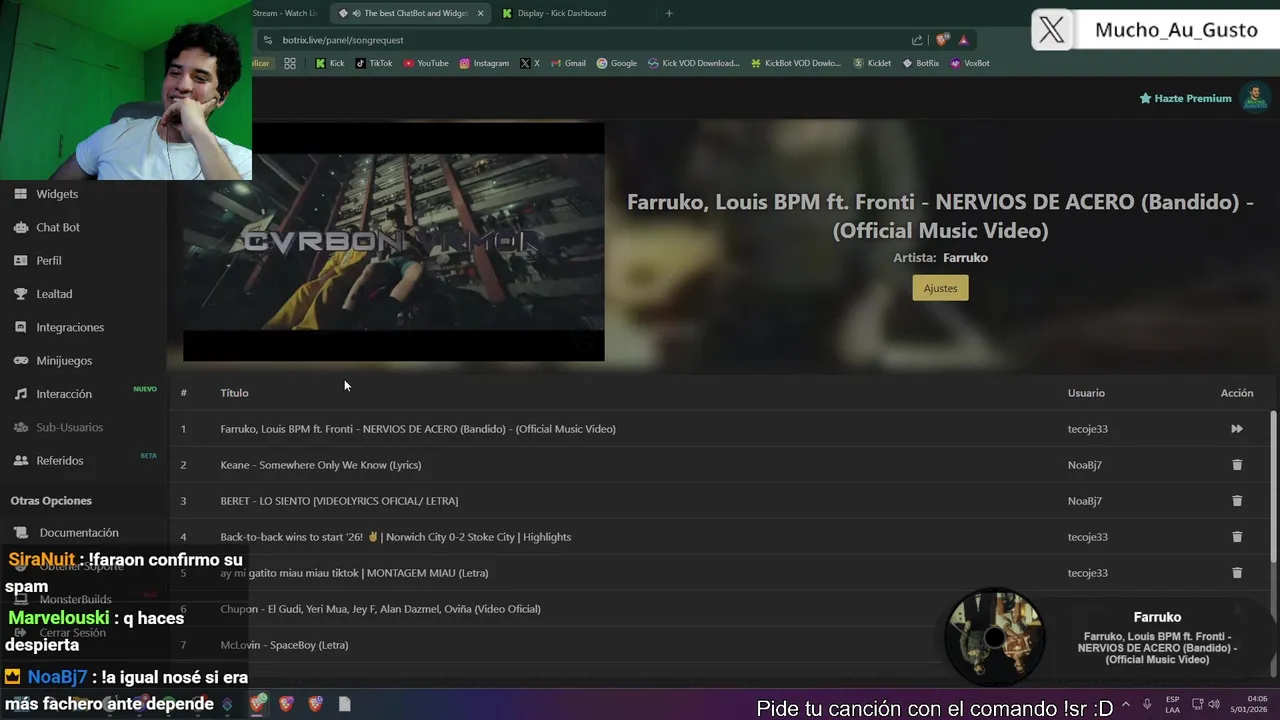Open the Interacción music section
Image resolution: width=1280 pixels, height=720 pixels.
tap(64, 394)
